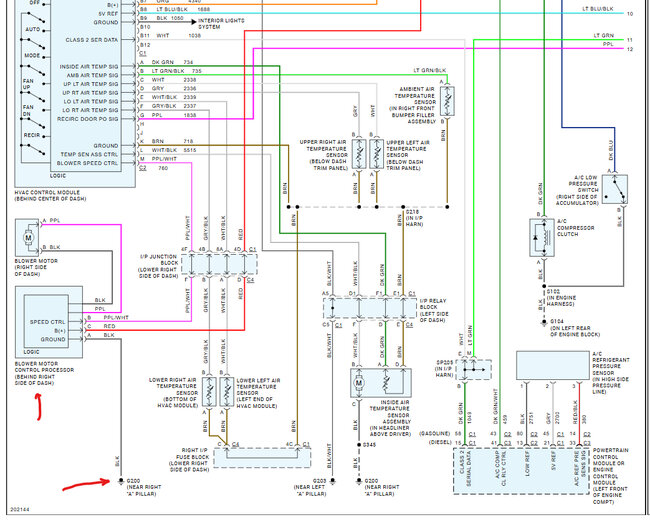The height and width of the screenshot is (520, 650).
Task: Click continuation number 10 on LT BLU/BLK wire
Action: (x=630, y=14)
